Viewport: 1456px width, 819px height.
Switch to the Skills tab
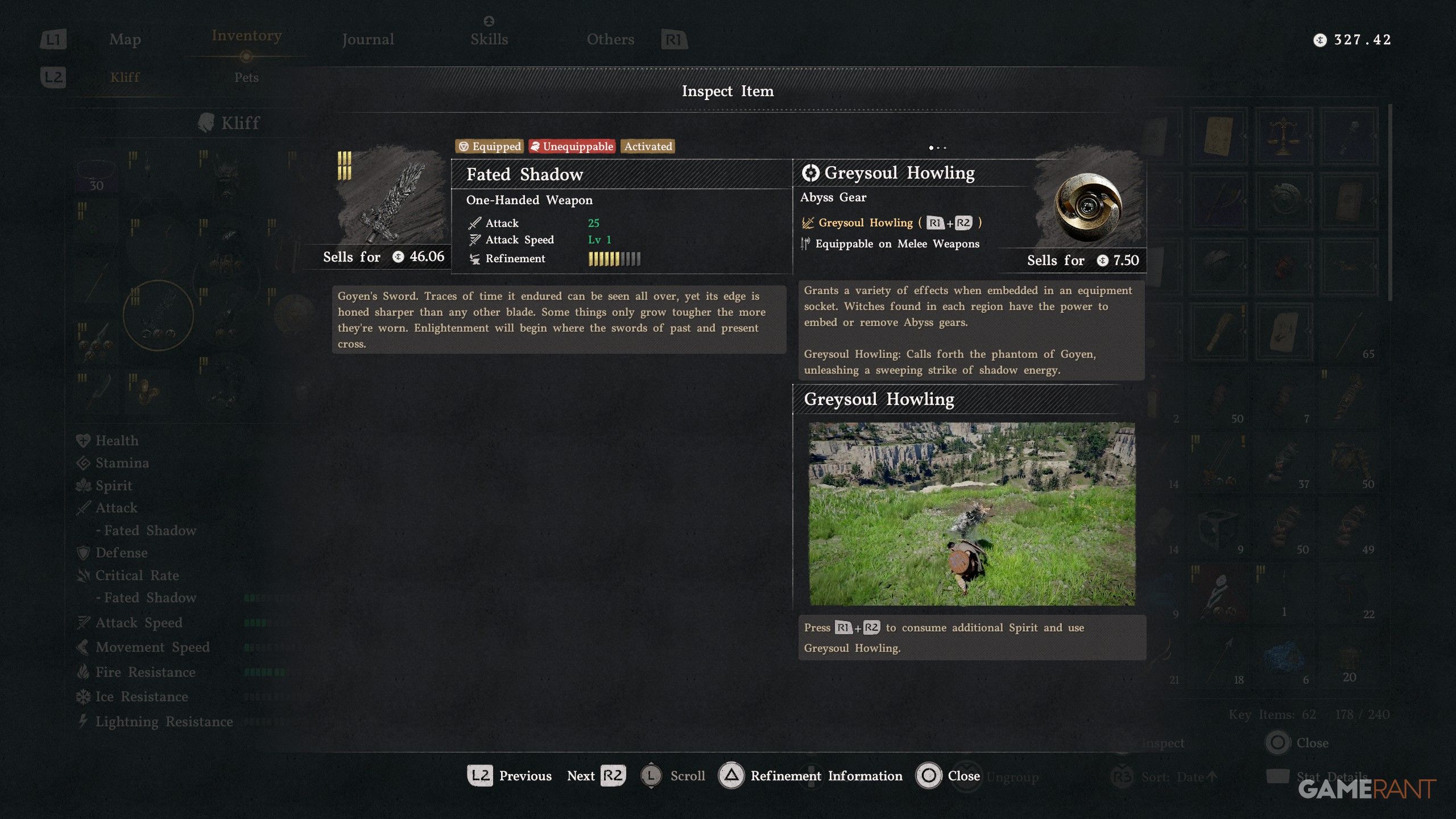click(489, 39)
